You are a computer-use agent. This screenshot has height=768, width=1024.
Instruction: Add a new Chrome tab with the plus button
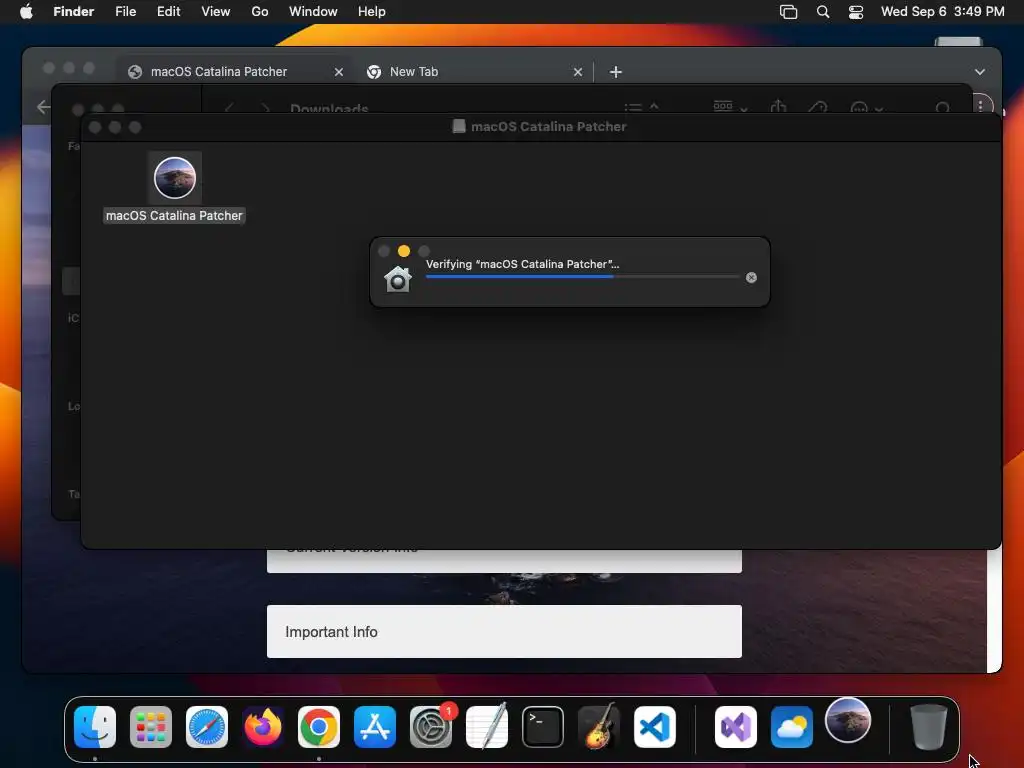(615, 72)
